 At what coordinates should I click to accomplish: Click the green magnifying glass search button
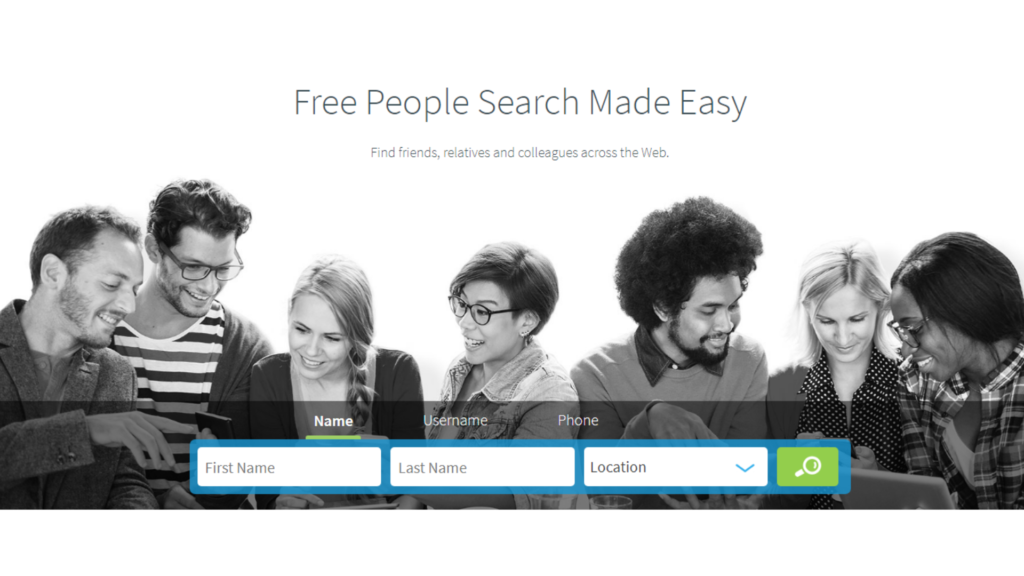point(807,466)
